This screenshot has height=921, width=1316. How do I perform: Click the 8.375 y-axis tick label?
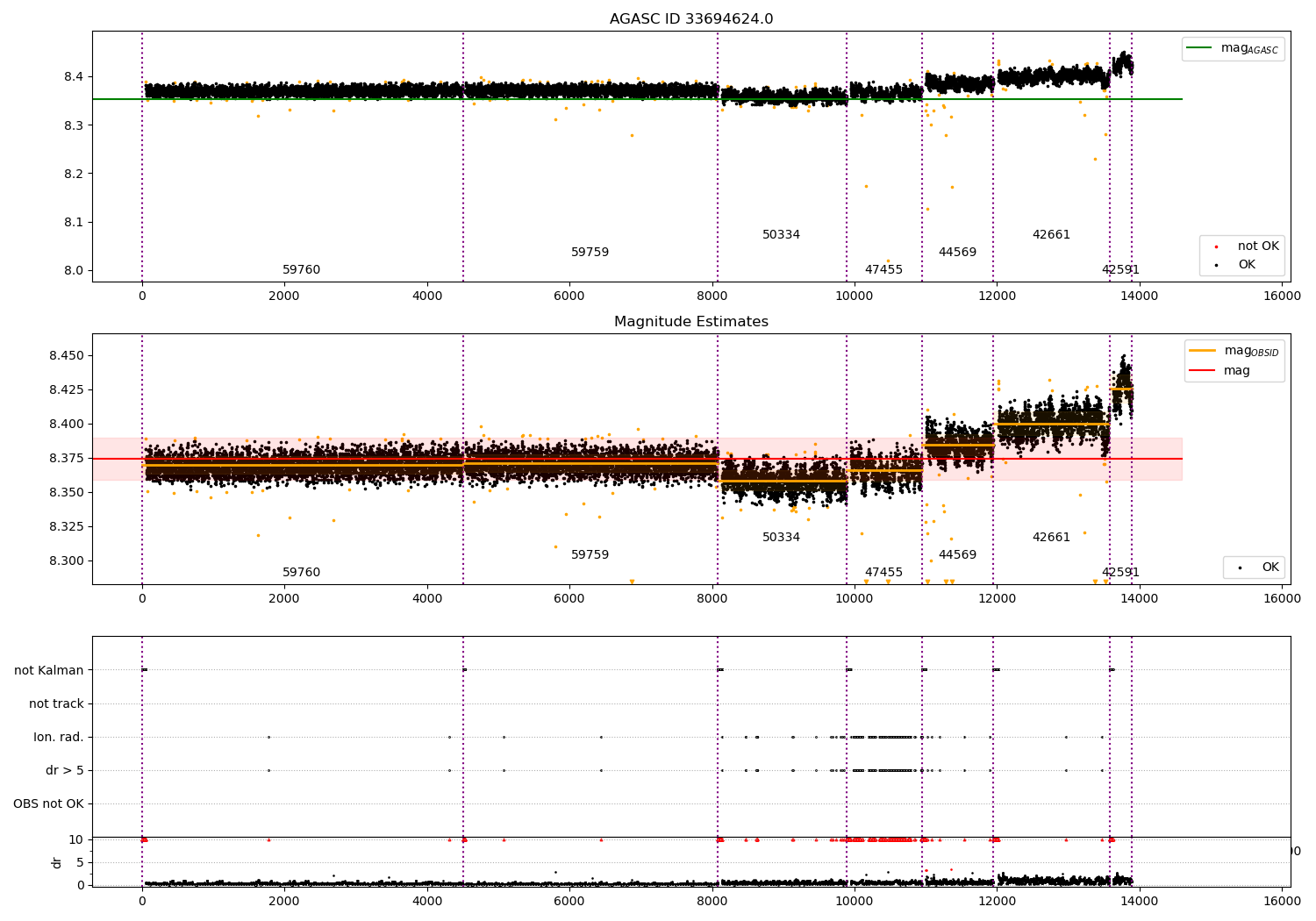(x=67, y=459)
